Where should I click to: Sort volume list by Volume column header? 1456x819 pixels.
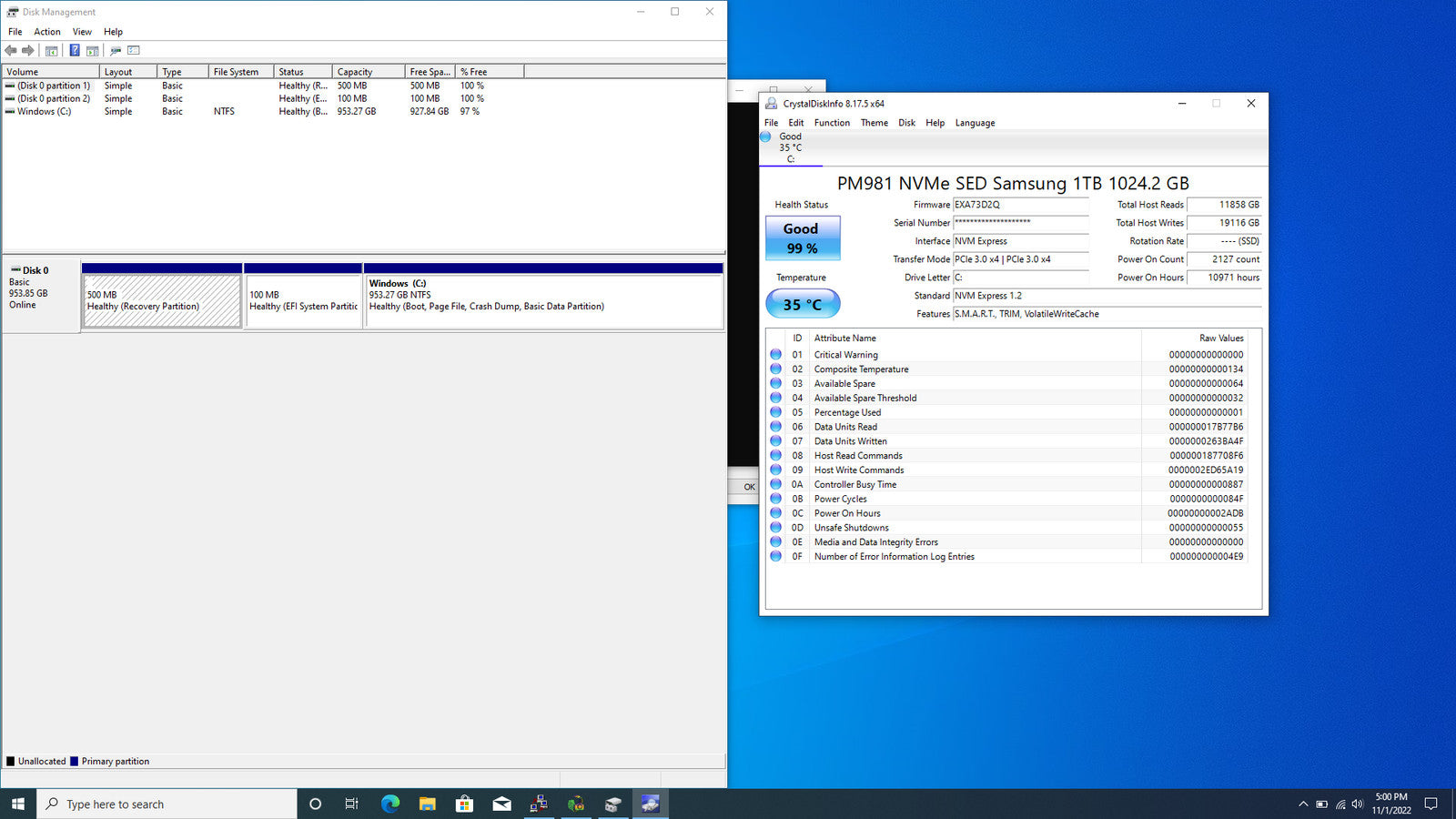51,72
